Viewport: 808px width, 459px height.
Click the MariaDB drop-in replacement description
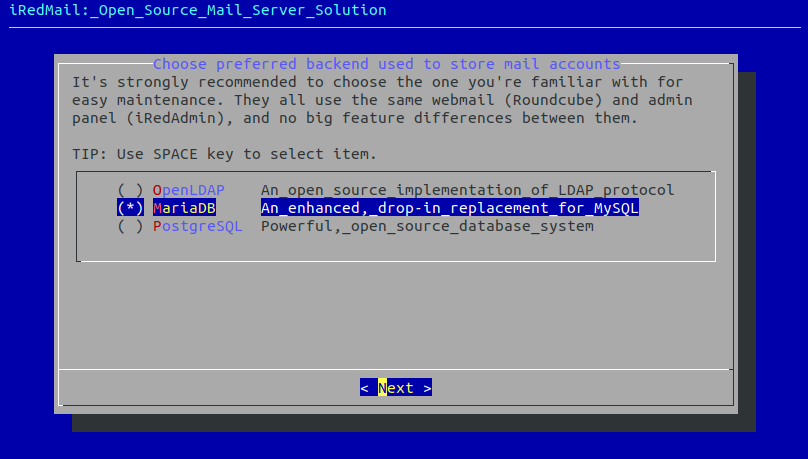[x=449, y=208]
